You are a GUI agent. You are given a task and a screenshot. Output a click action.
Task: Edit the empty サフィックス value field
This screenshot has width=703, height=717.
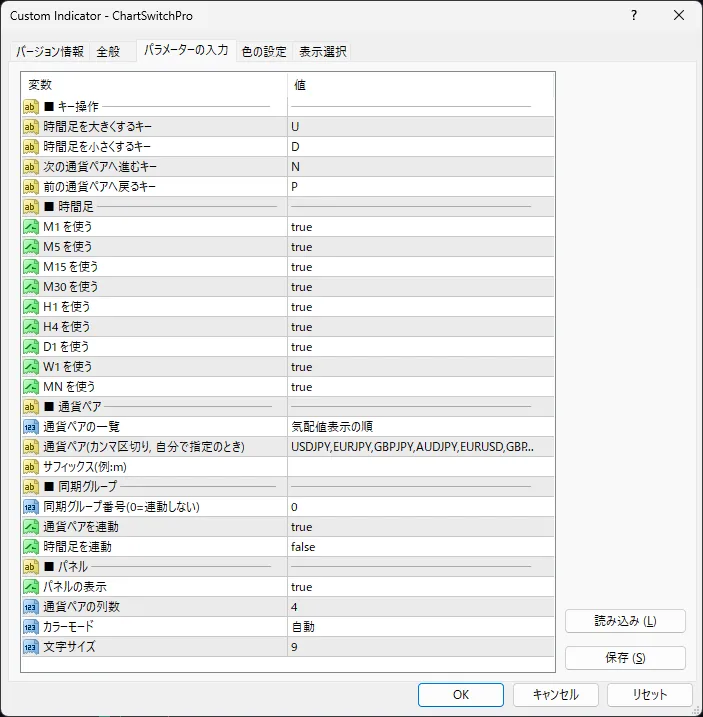click(420, 467)
